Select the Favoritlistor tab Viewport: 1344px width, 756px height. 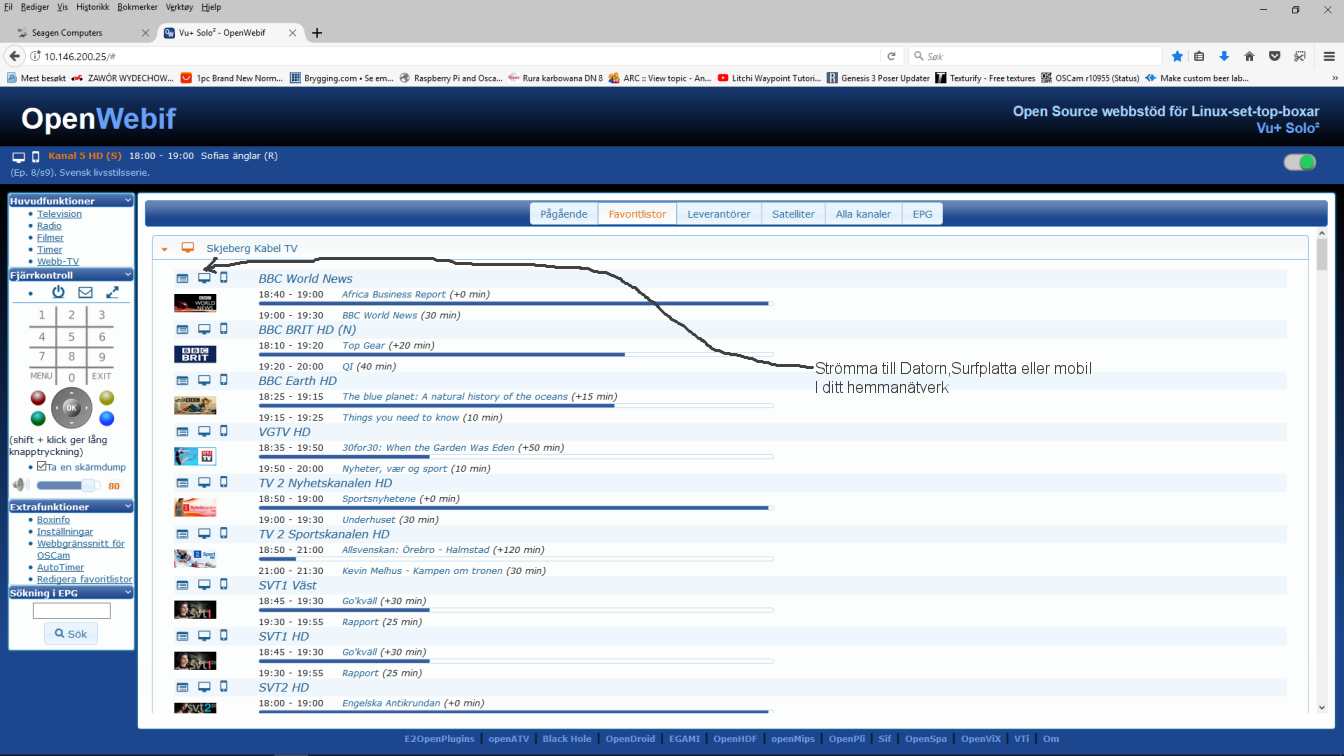pos(637,214)
